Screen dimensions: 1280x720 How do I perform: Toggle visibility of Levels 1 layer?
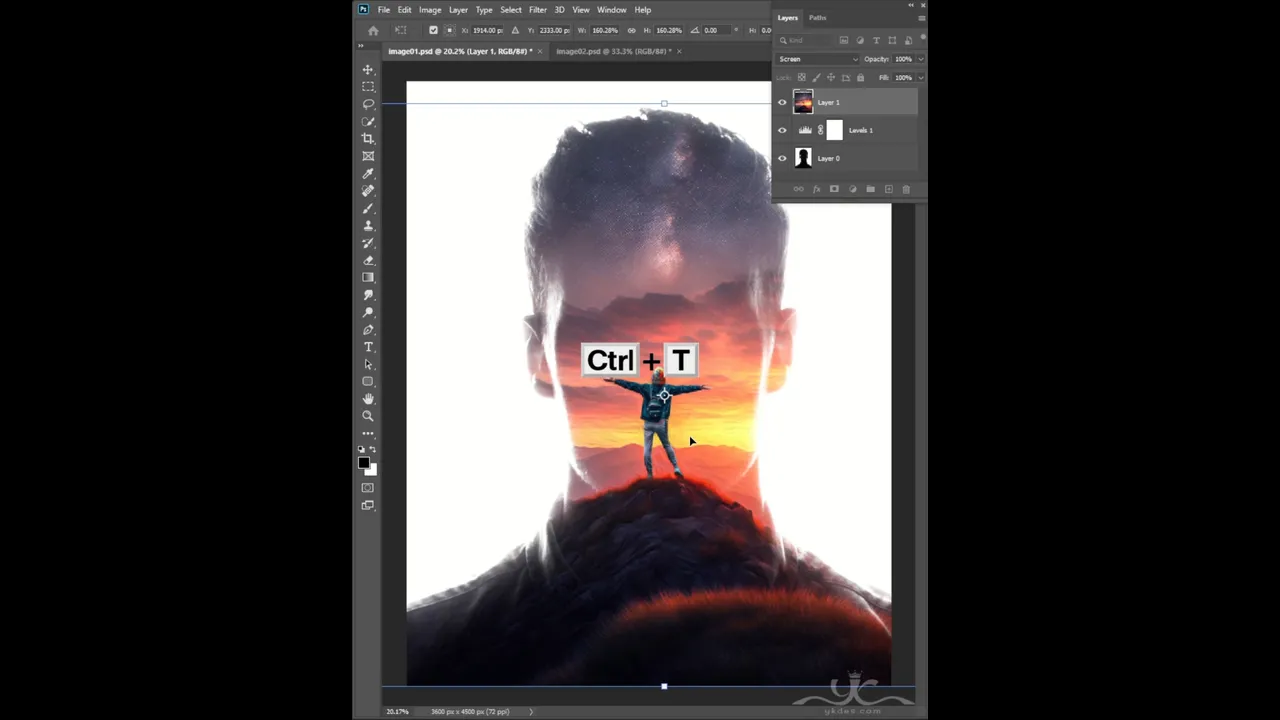pyautogui.click(x=782, y=130)
